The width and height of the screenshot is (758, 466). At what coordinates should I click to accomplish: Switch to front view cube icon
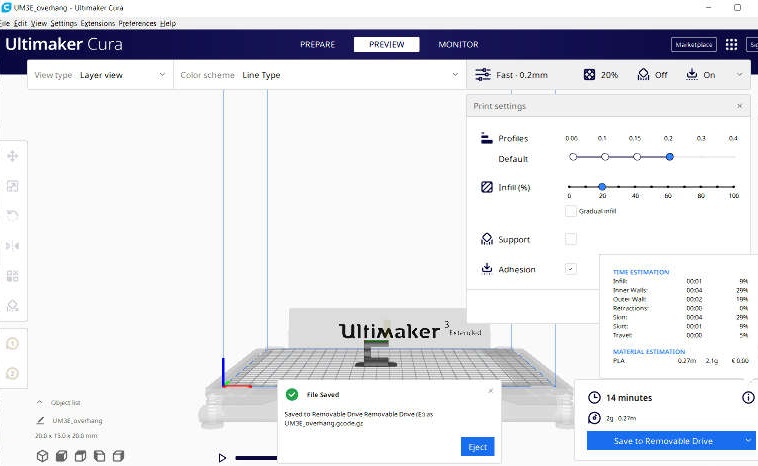(x=61, y=456)
